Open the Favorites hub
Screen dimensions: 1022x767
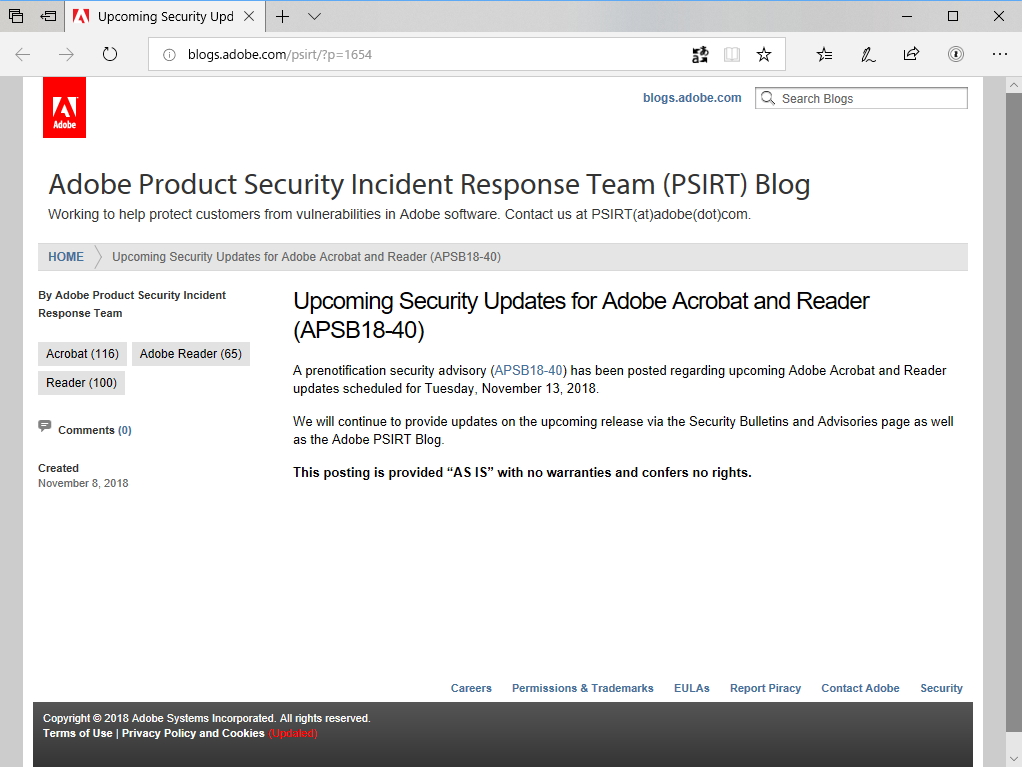824,55
